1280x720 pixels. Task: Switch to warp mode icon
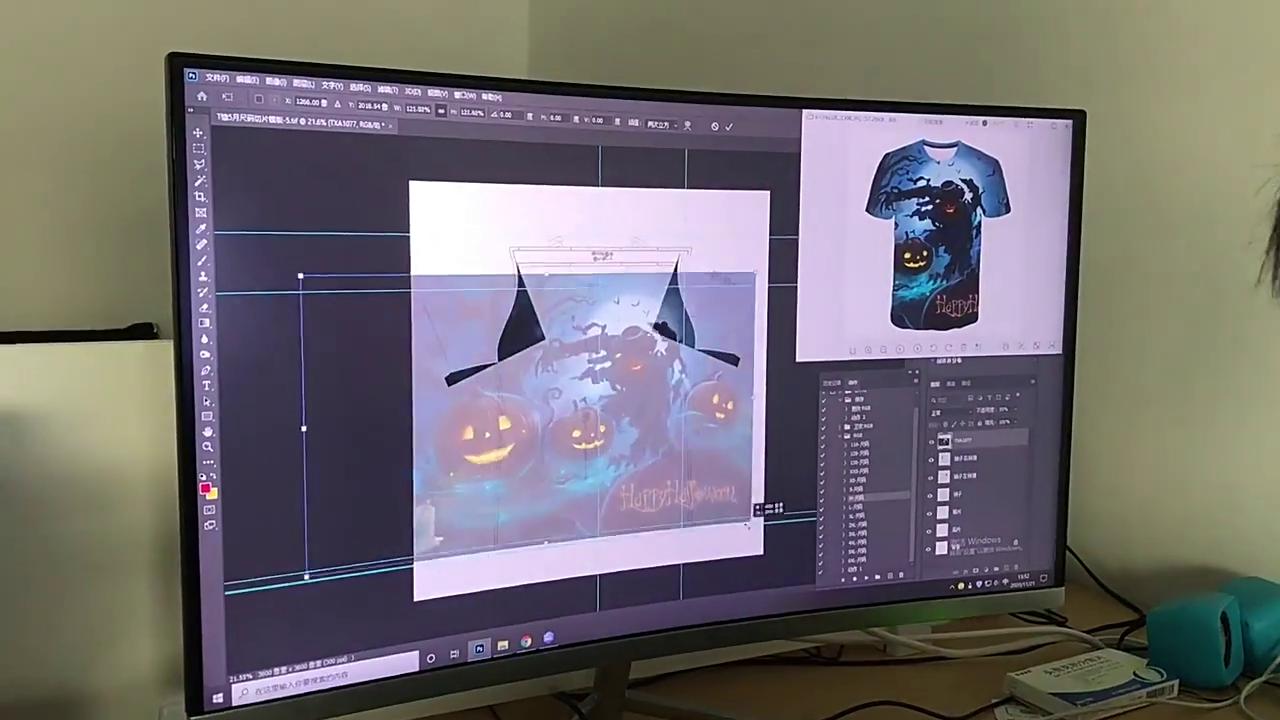(x=687, y=126)
